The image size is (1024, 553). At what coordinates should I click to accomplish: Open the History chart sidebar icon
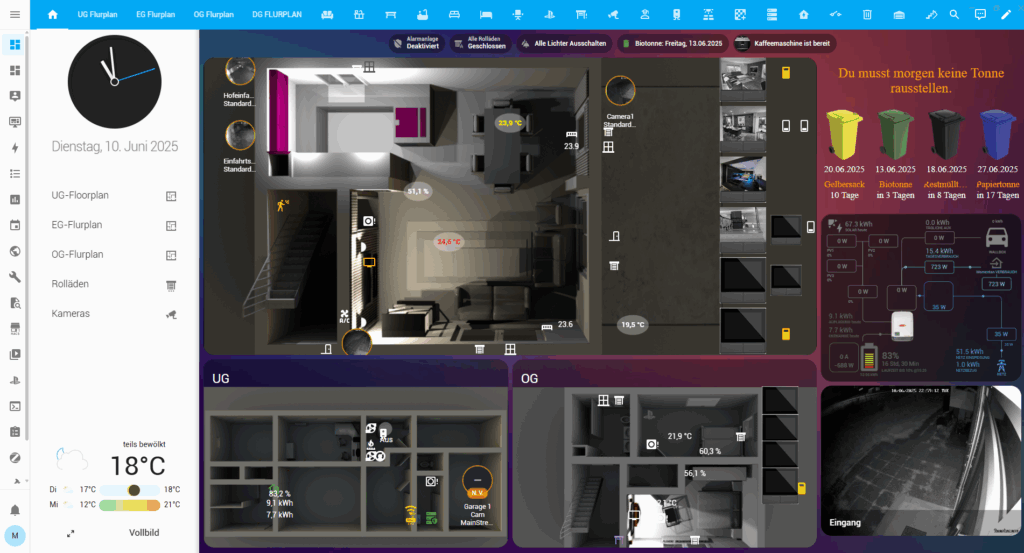pyautogui.click(x=14, y=199)
